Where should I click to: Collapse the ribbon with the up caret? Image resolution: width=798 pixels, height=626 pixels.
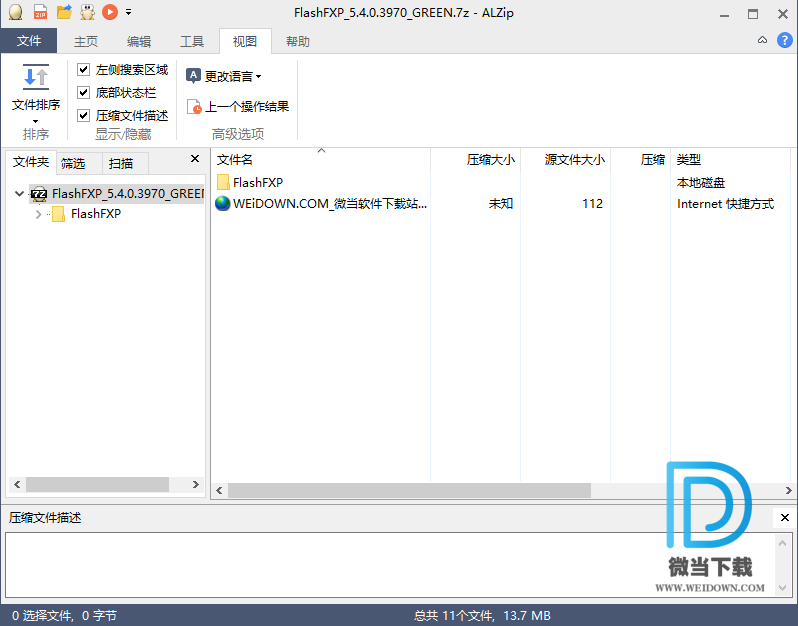[762, 40]
